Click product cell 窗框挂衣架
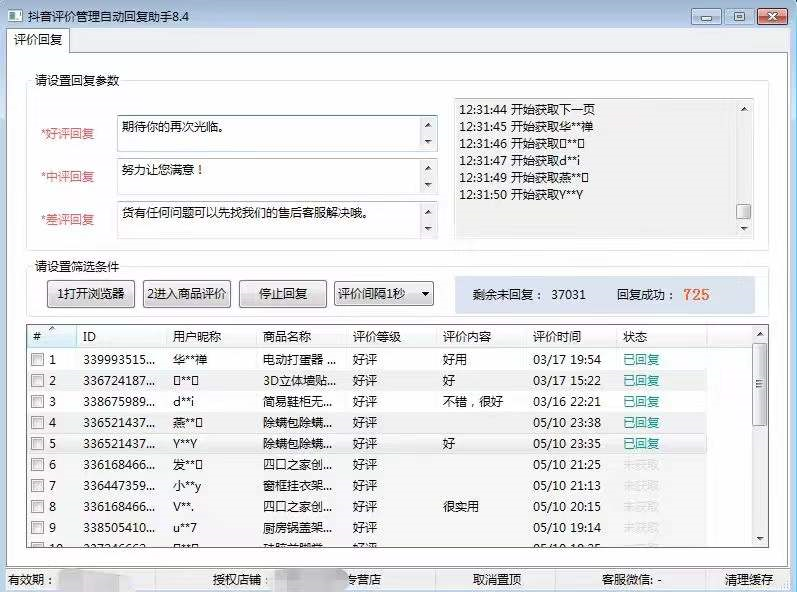The image size is (797, 592). tap(297, 486)
